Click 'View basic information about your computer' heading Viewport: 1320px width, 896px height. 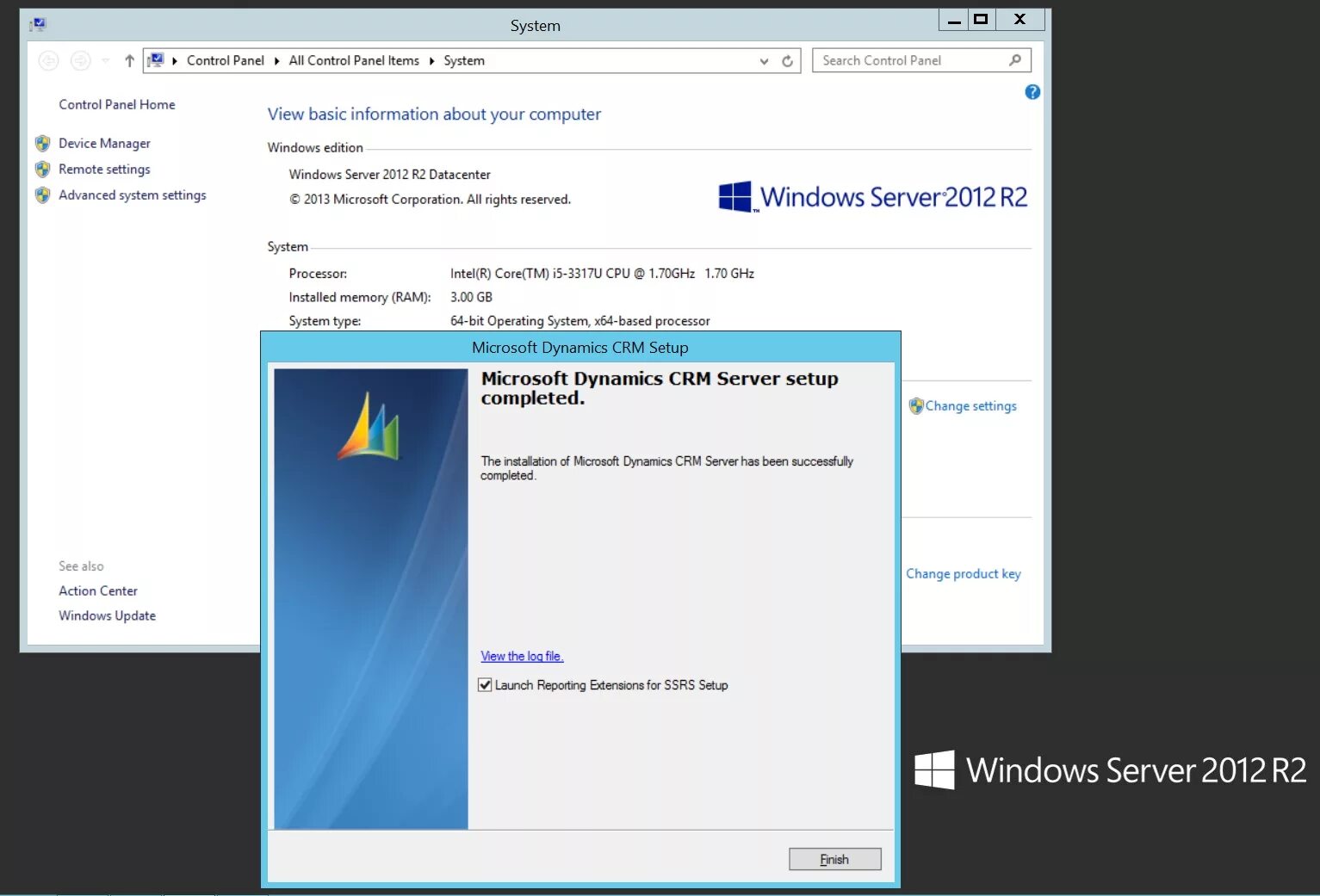[434, 114]
